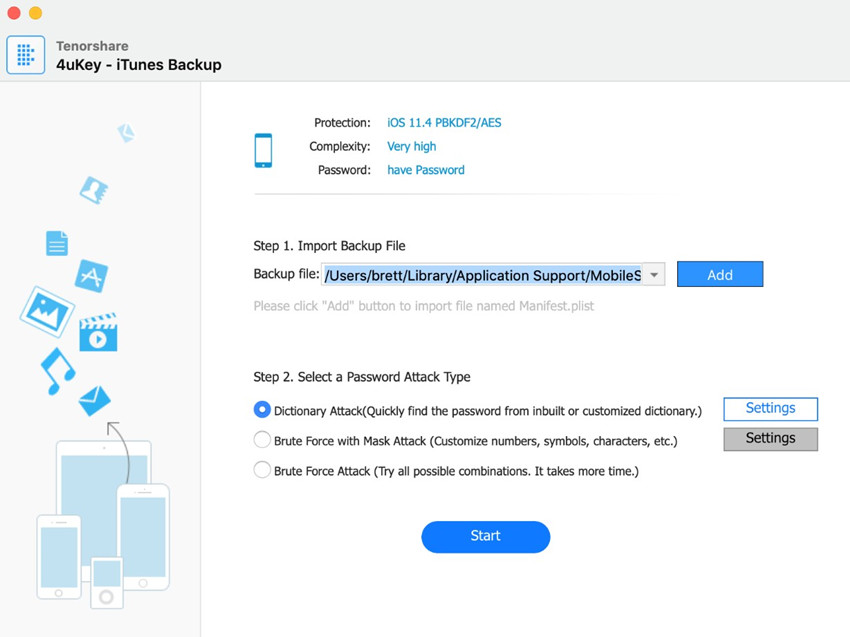
Task: Click the red close window button
Action: [x=14, y=12]
